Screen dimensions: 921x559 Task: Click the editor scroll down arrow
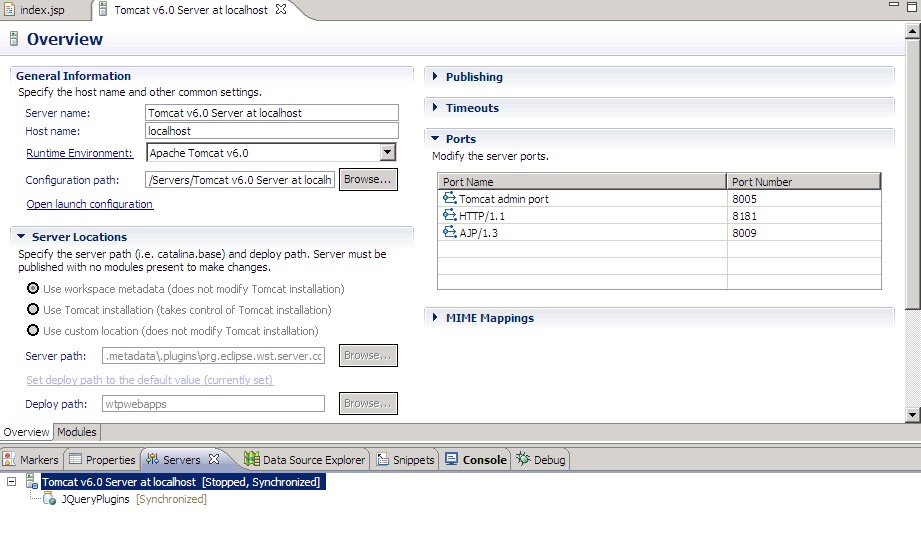point(912,415)
